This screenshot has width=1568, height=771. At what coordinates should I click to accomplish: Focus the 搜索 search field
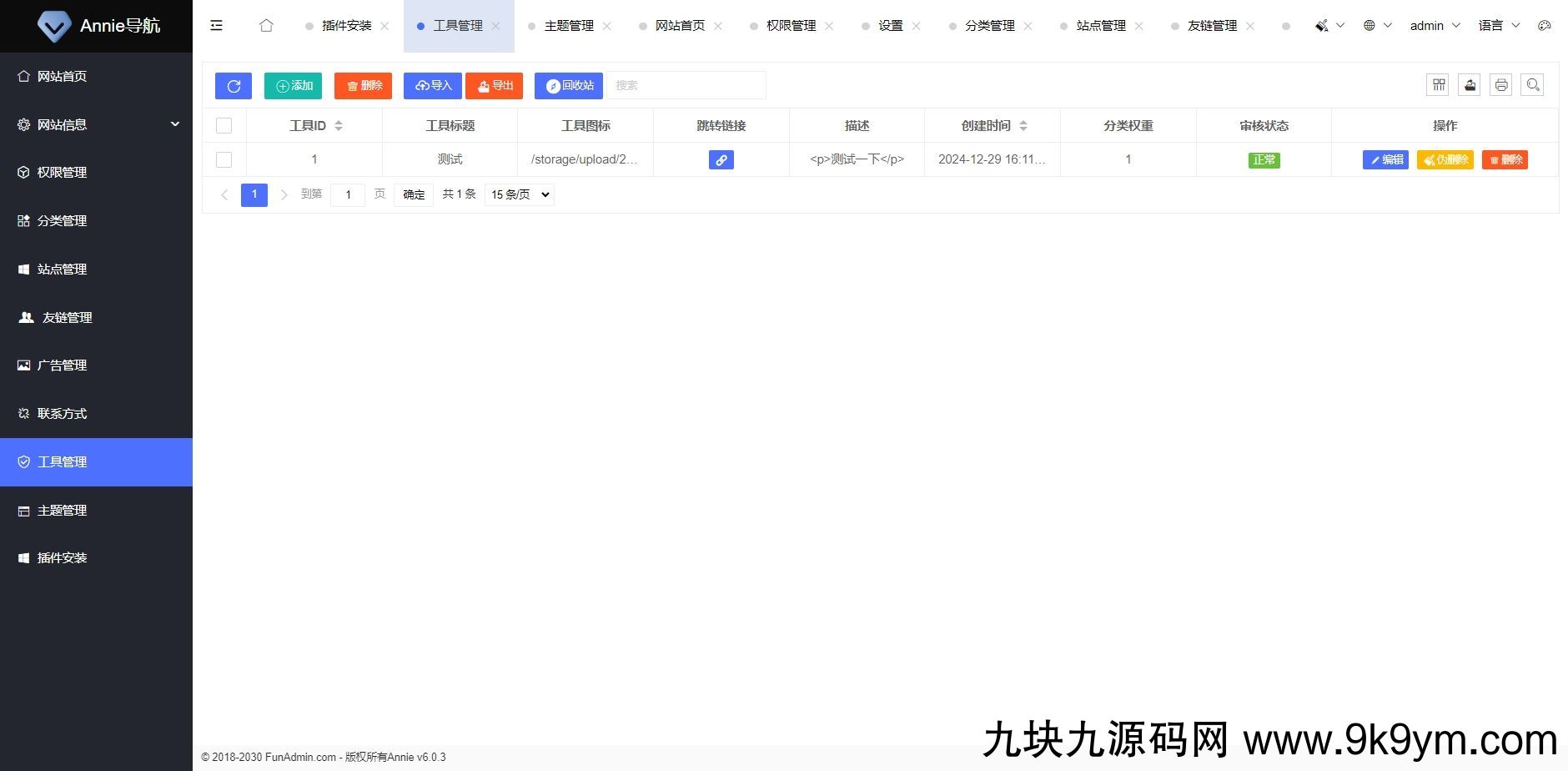click(x=686, y=85)
